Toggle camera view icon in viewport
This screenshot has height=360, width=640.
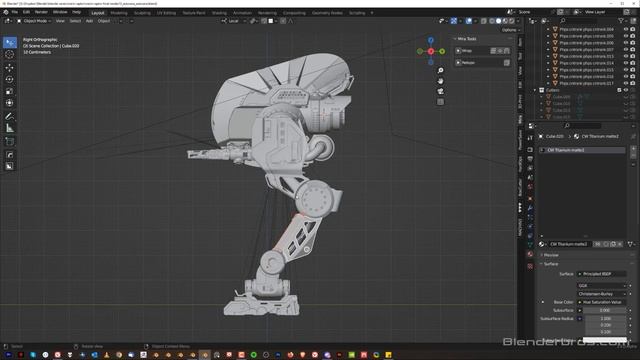[x=440, y=91]
